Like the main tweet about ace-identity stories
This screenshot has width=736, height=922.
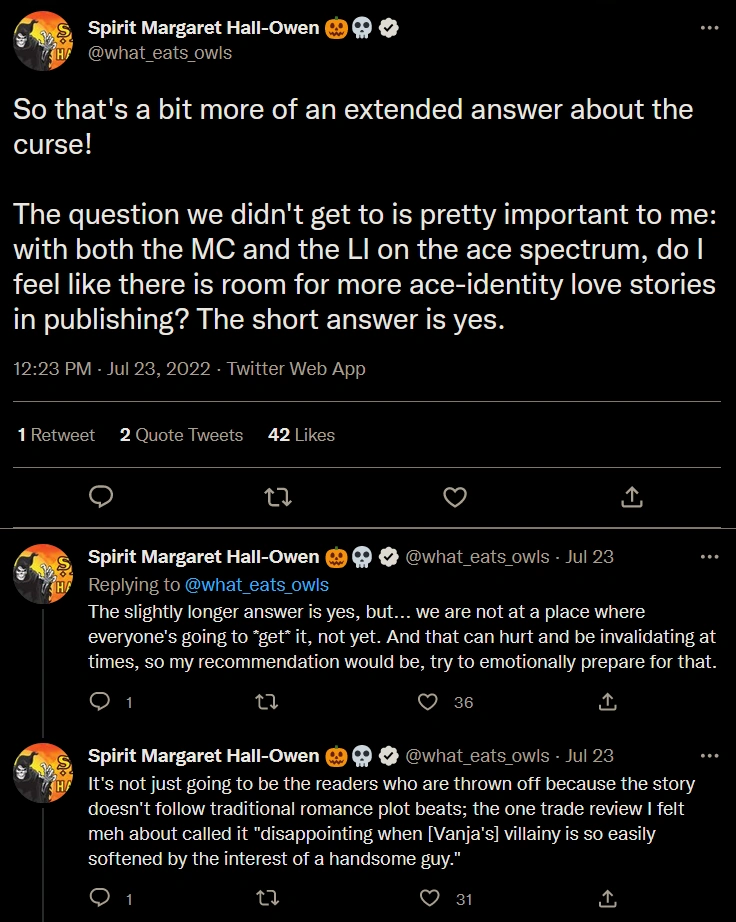[455, 496]
